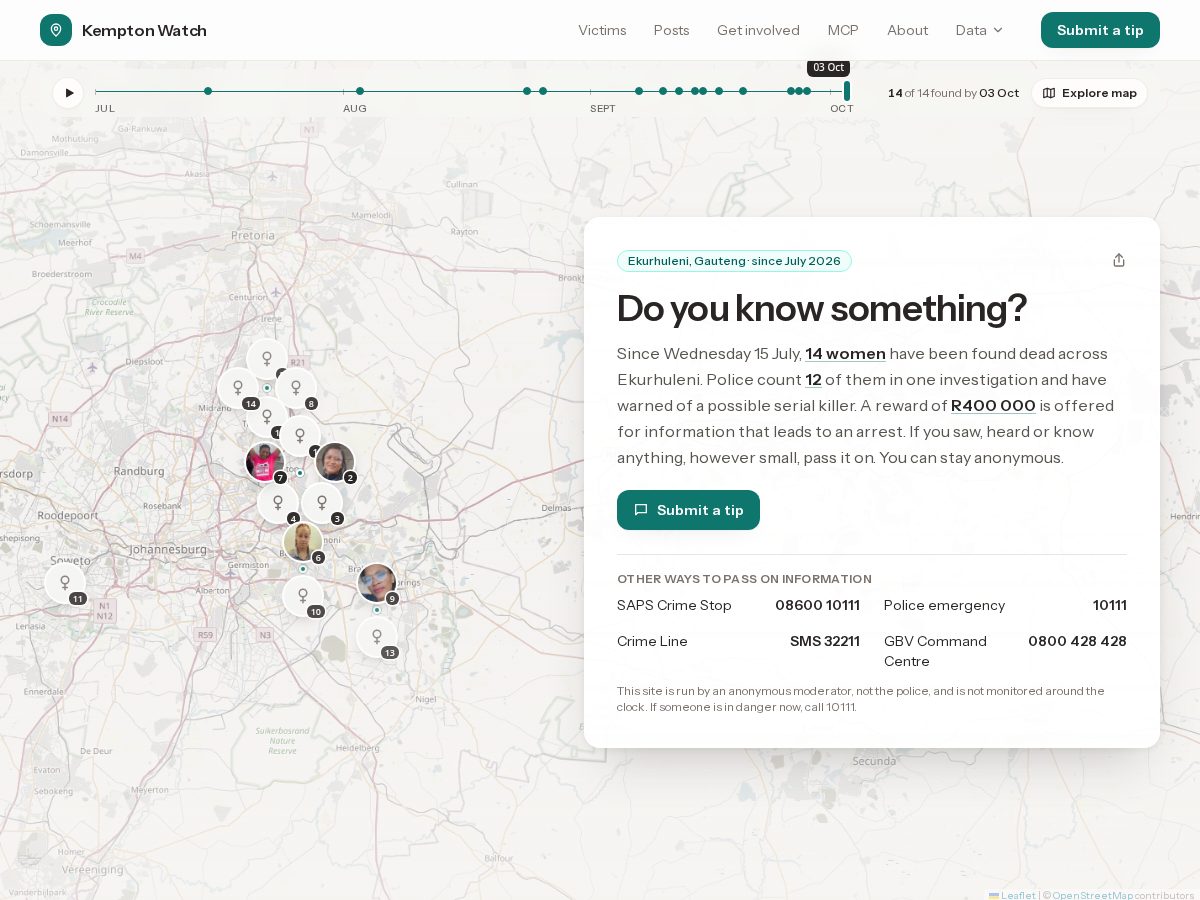
Task: Open the About page
Action: pyautogui.click(x=907, y=30)
